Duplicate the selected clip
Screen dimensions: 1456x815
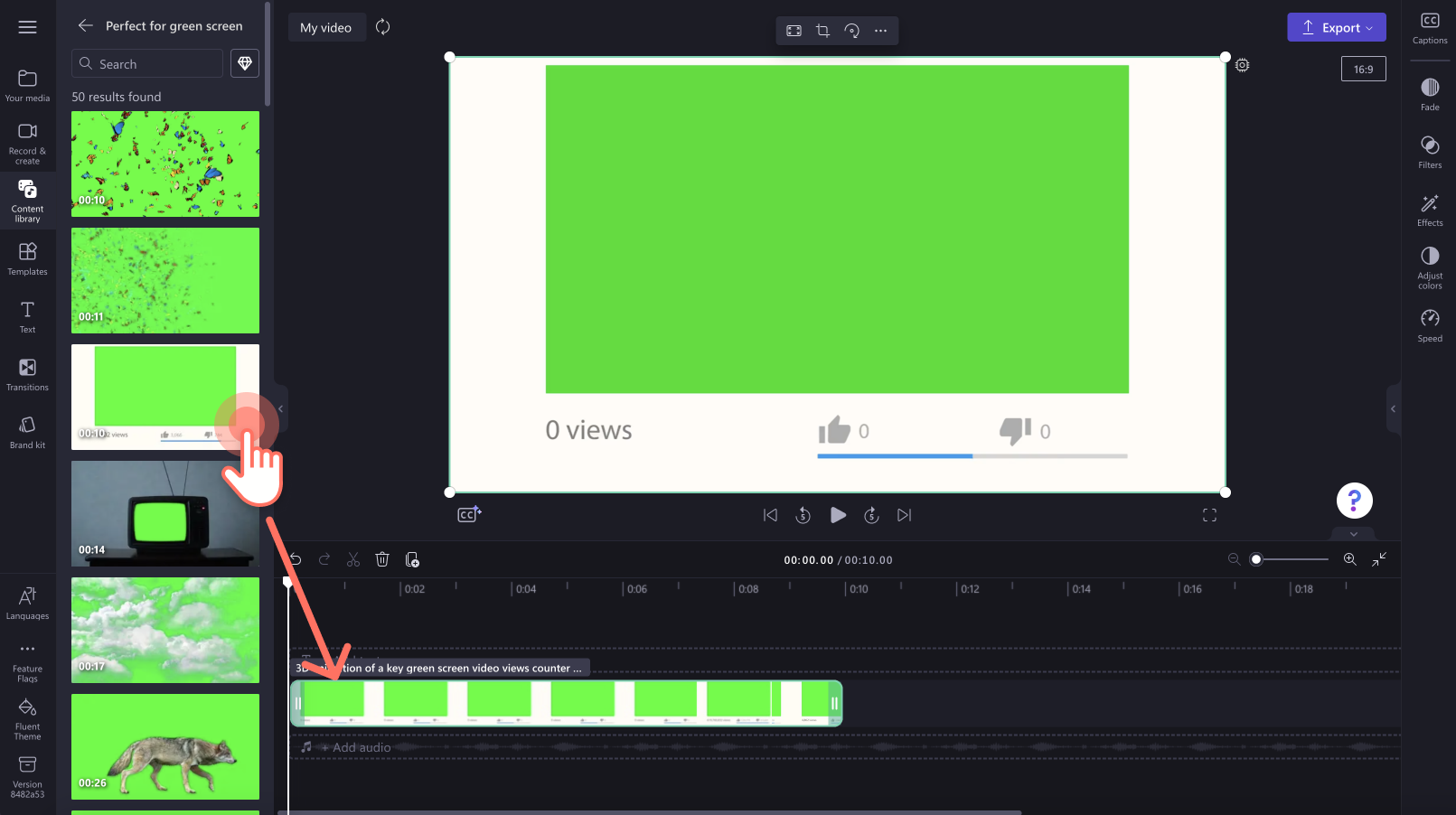412,560
